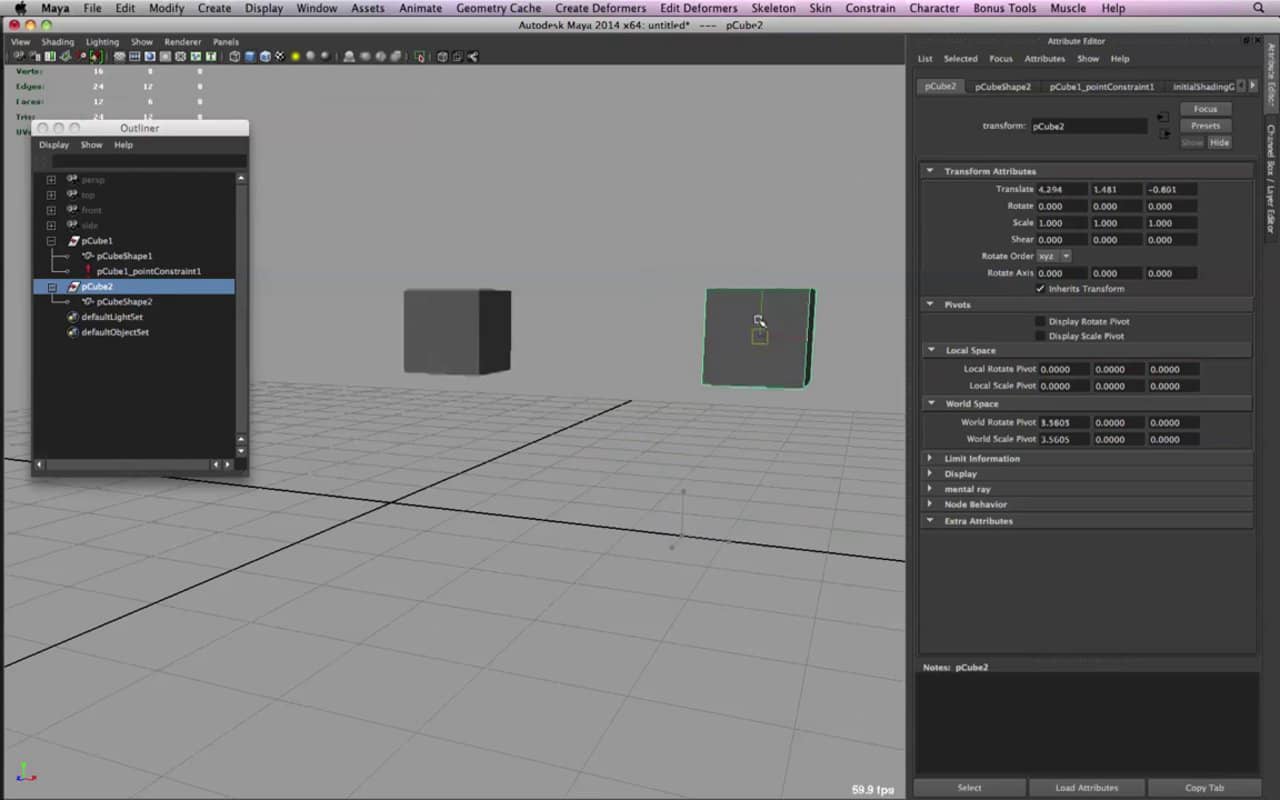The width and height of the screenshot is (1280, 800).
Task: Click the Translate X value field
Action: 1061,189
